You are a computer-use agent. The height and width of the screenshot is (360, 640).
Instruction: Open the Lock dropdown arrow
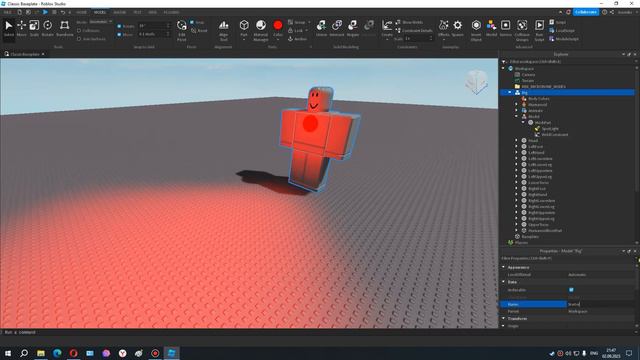(306, 30)
